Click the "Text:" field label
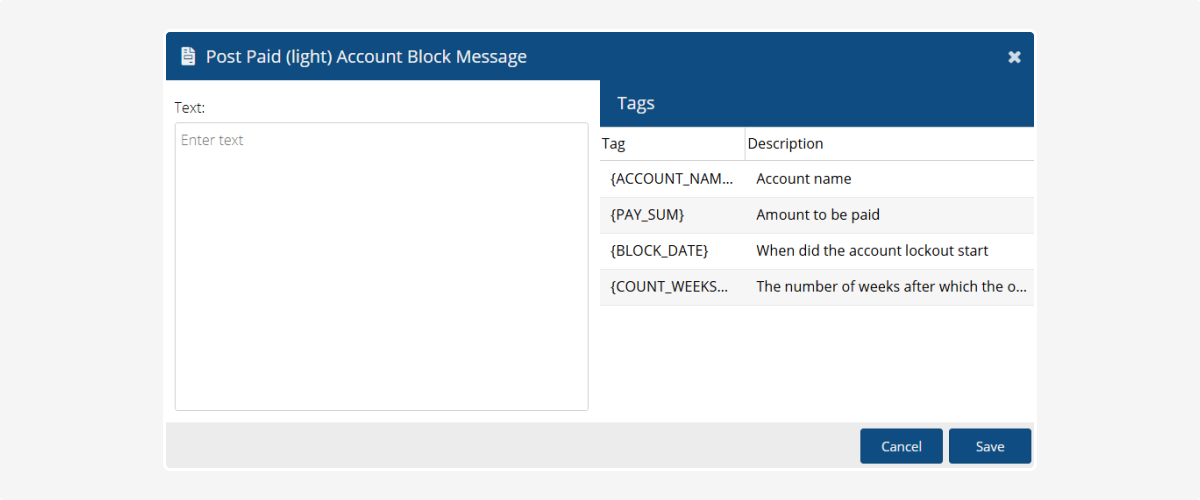Screen dimensions: 1200x500 click(x=189, y=107)
